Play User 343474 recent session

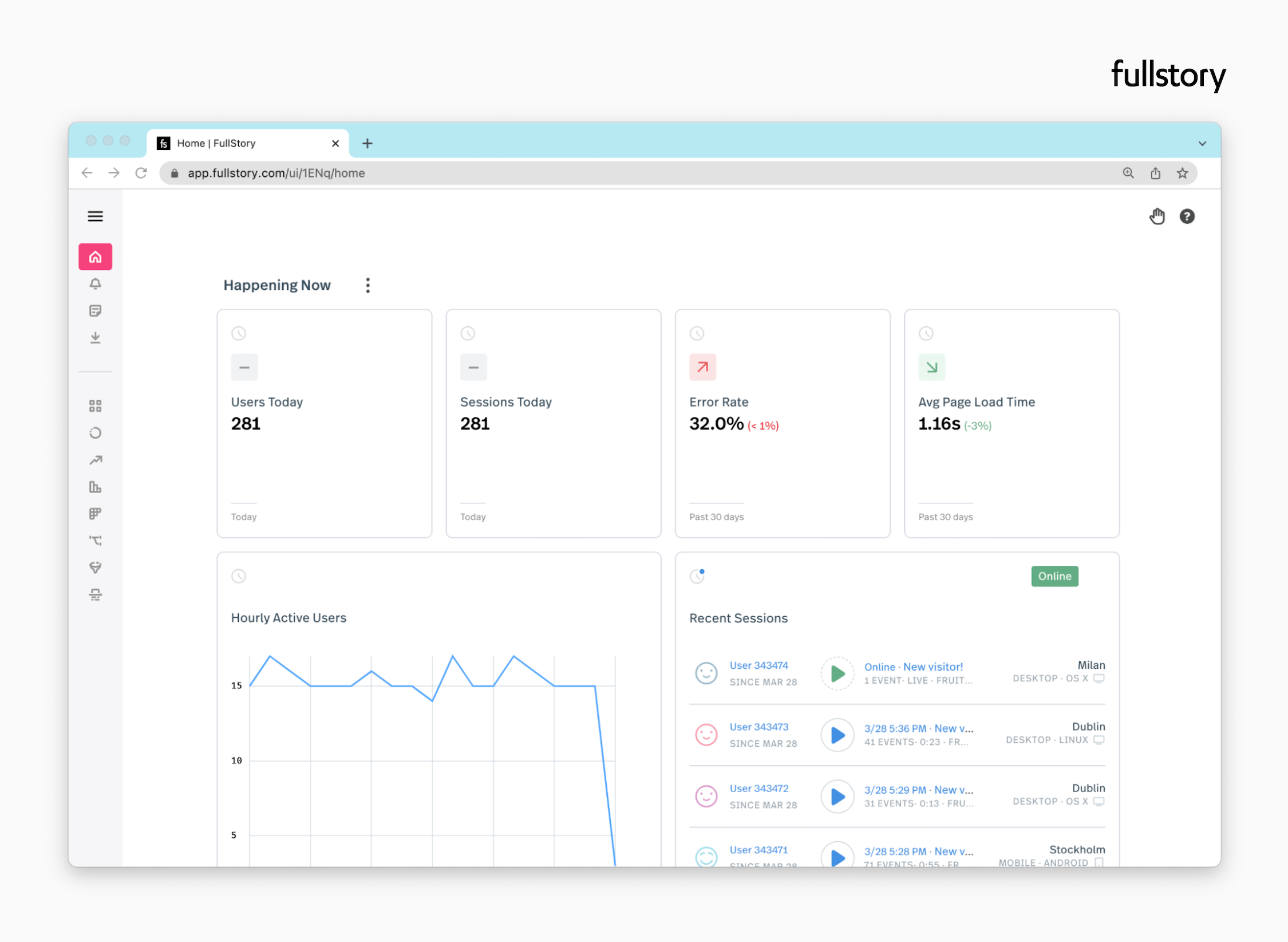coord(838,672)
